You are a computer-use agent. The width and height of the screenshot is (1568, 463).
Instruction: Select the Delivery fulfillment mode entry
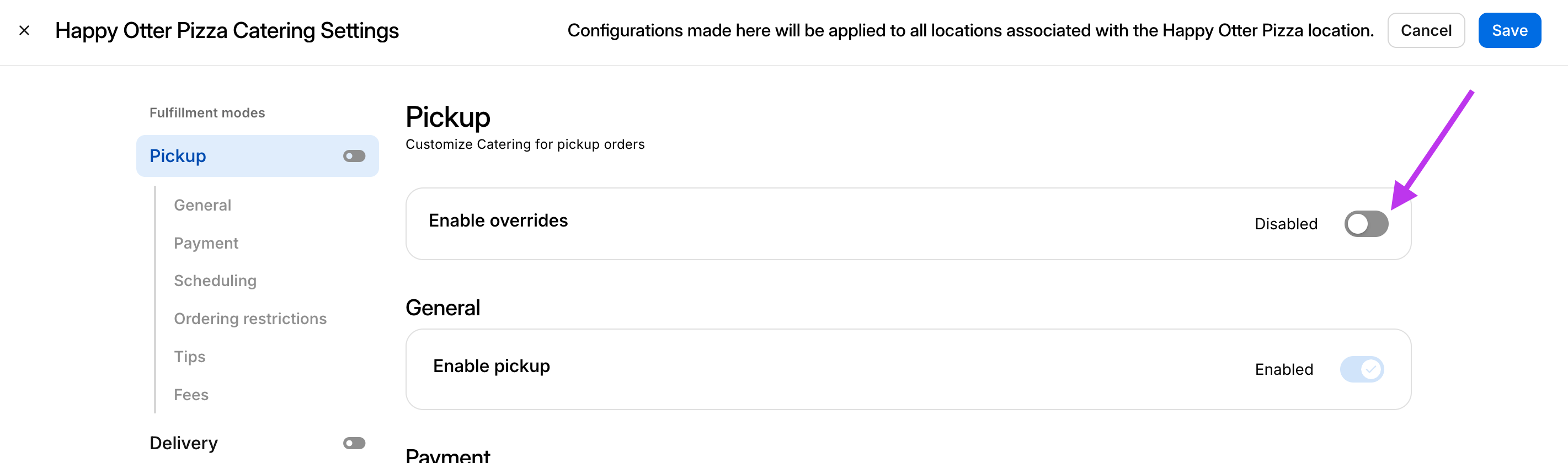coord(184,443)
